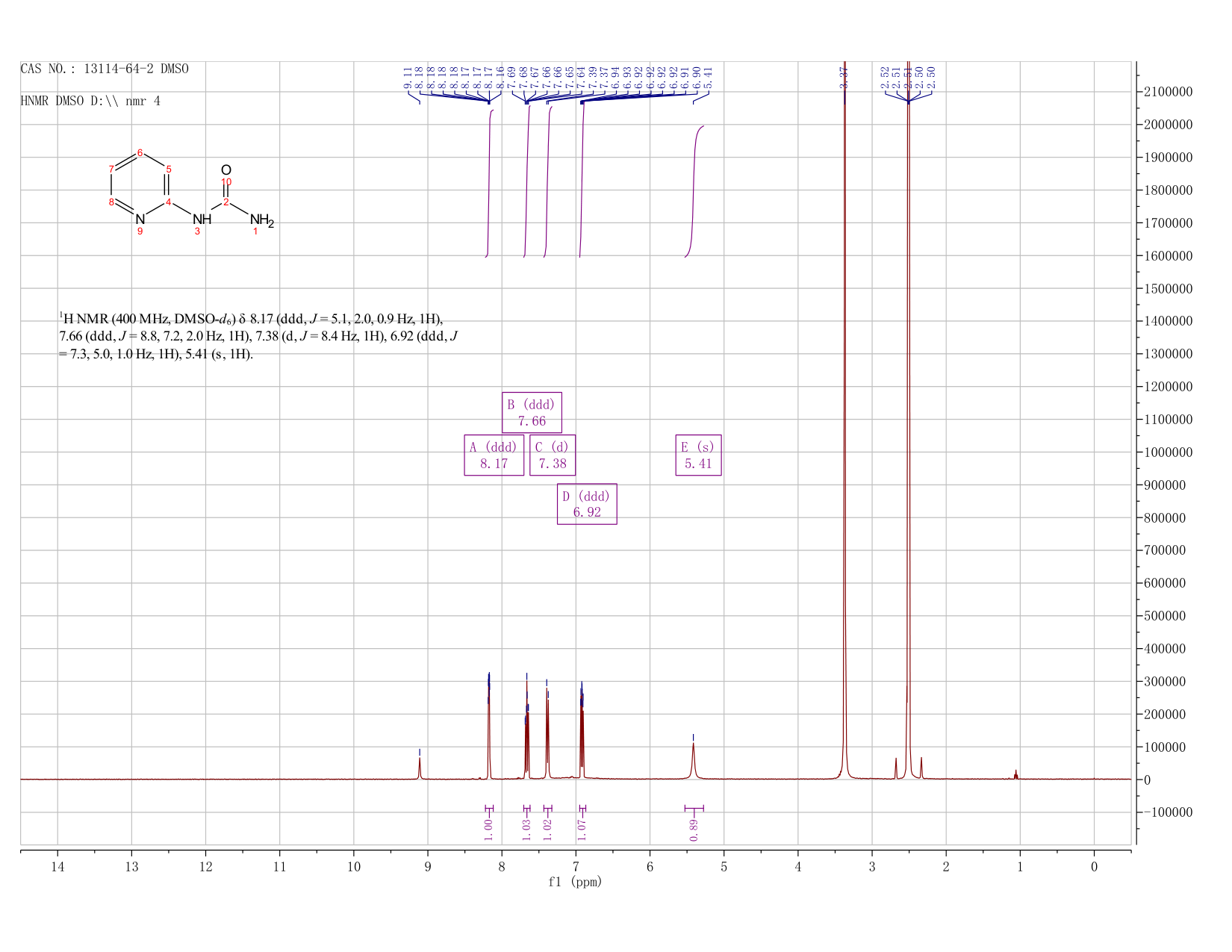Select the 1H NMR multiplet report text
This screenshot has height=952, width=1232.
258,336
